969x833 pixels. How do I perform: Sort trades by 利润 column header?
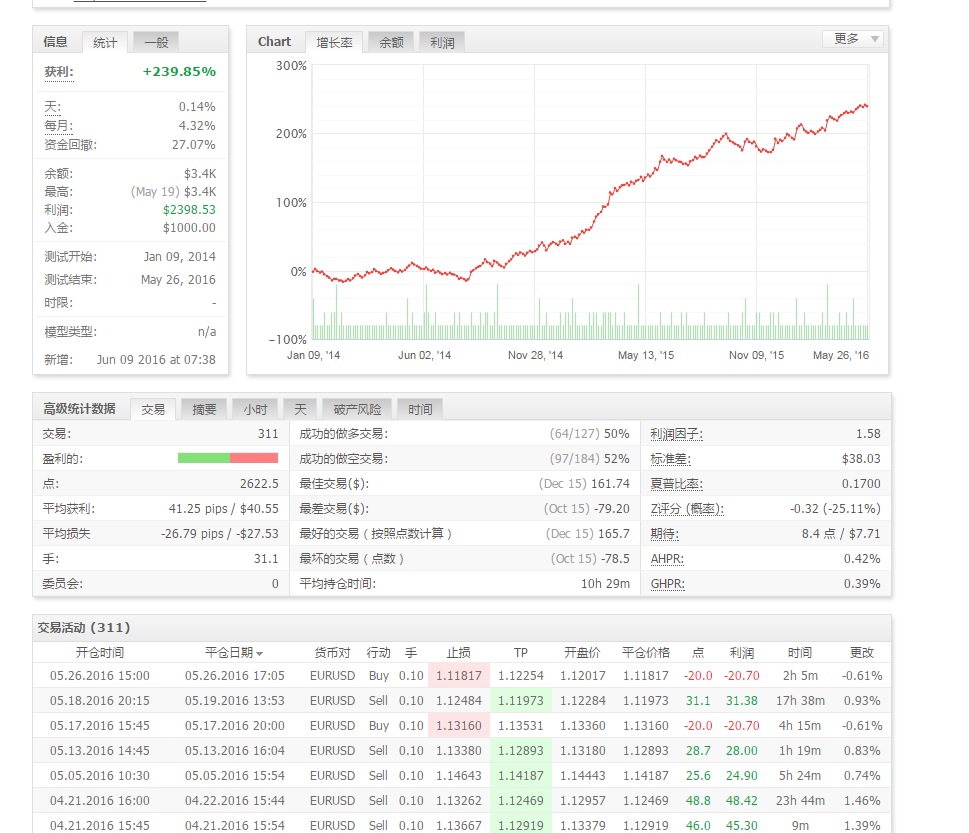point(742,653)
